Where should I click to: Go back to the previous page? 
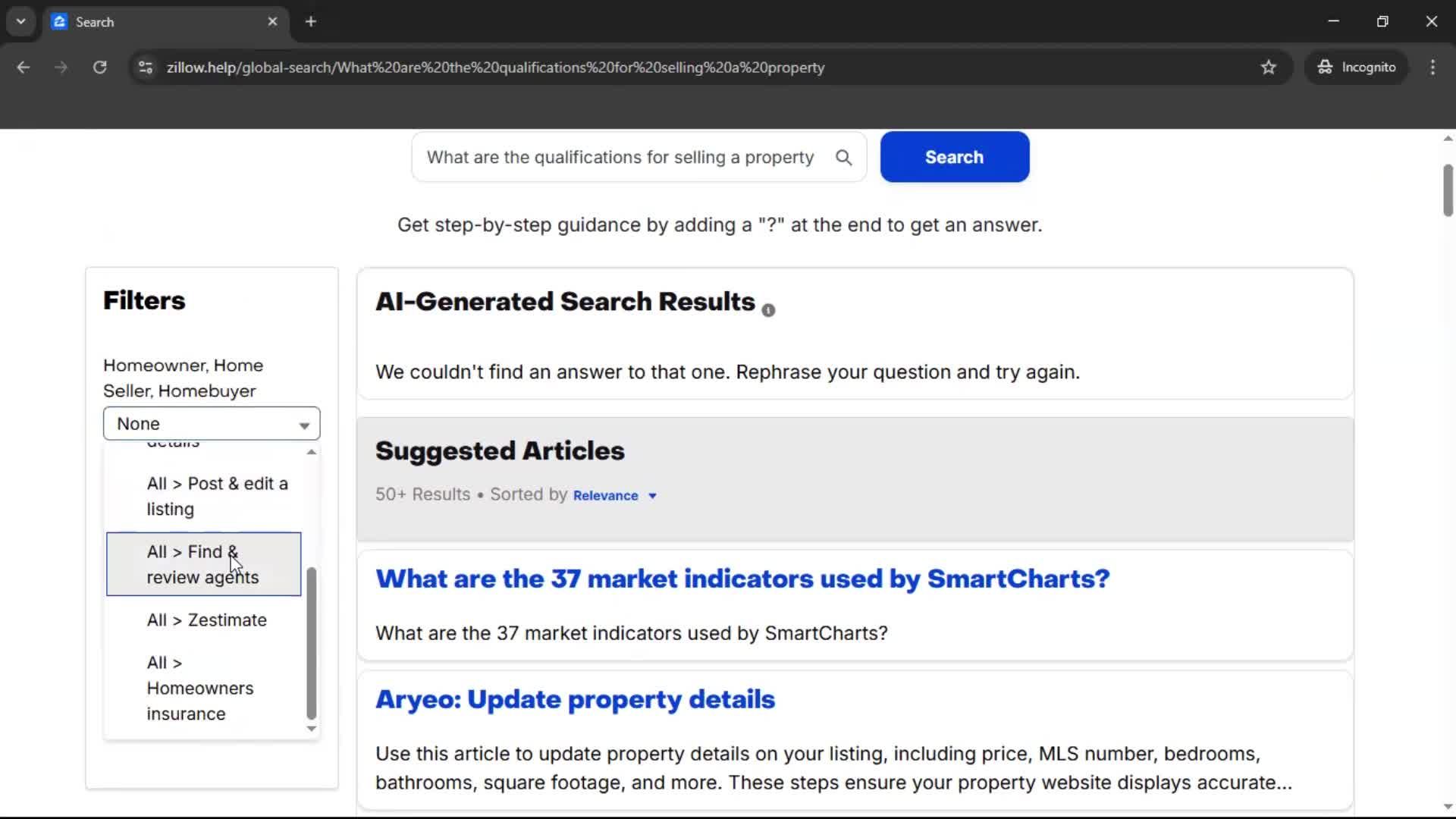pos(23,67)
